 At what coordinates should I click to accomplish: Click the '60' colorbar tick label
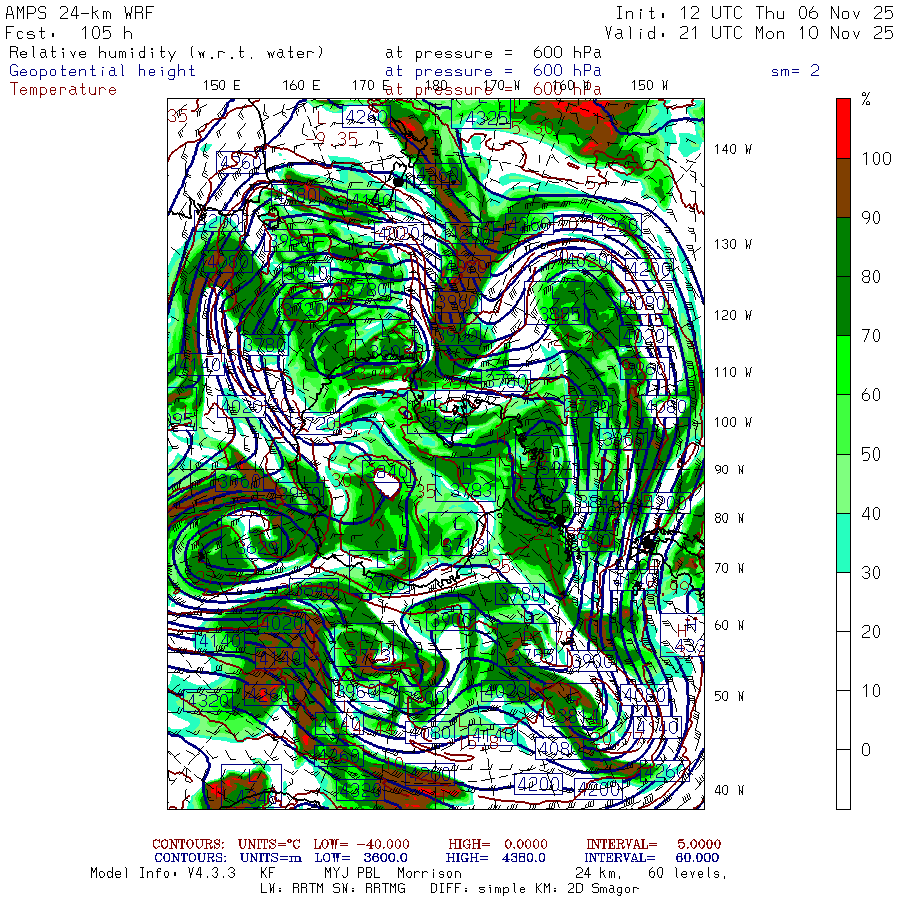pos(871,395)
